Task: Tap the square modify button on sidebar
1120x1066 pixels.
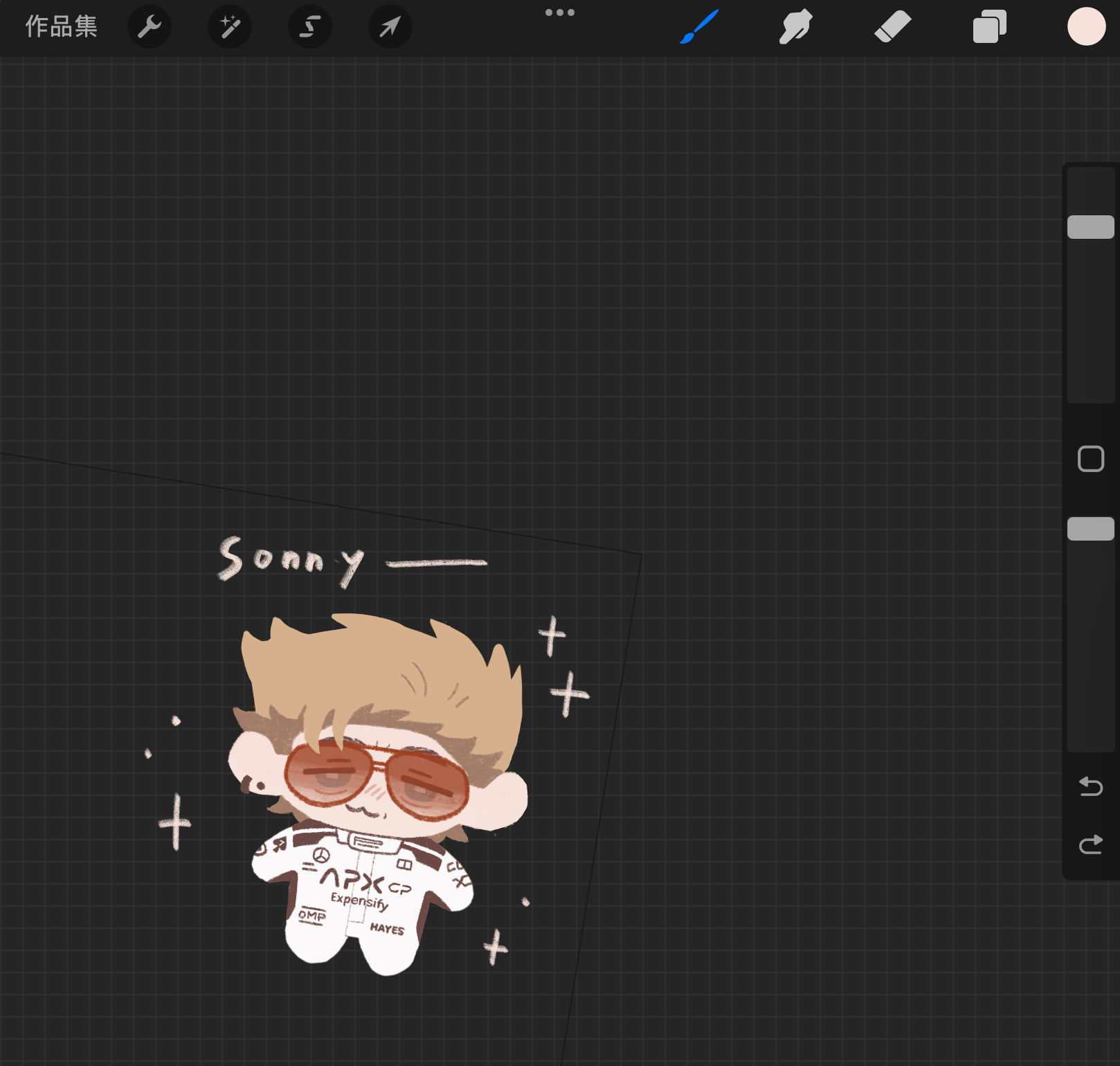Action: point(1090,459)
